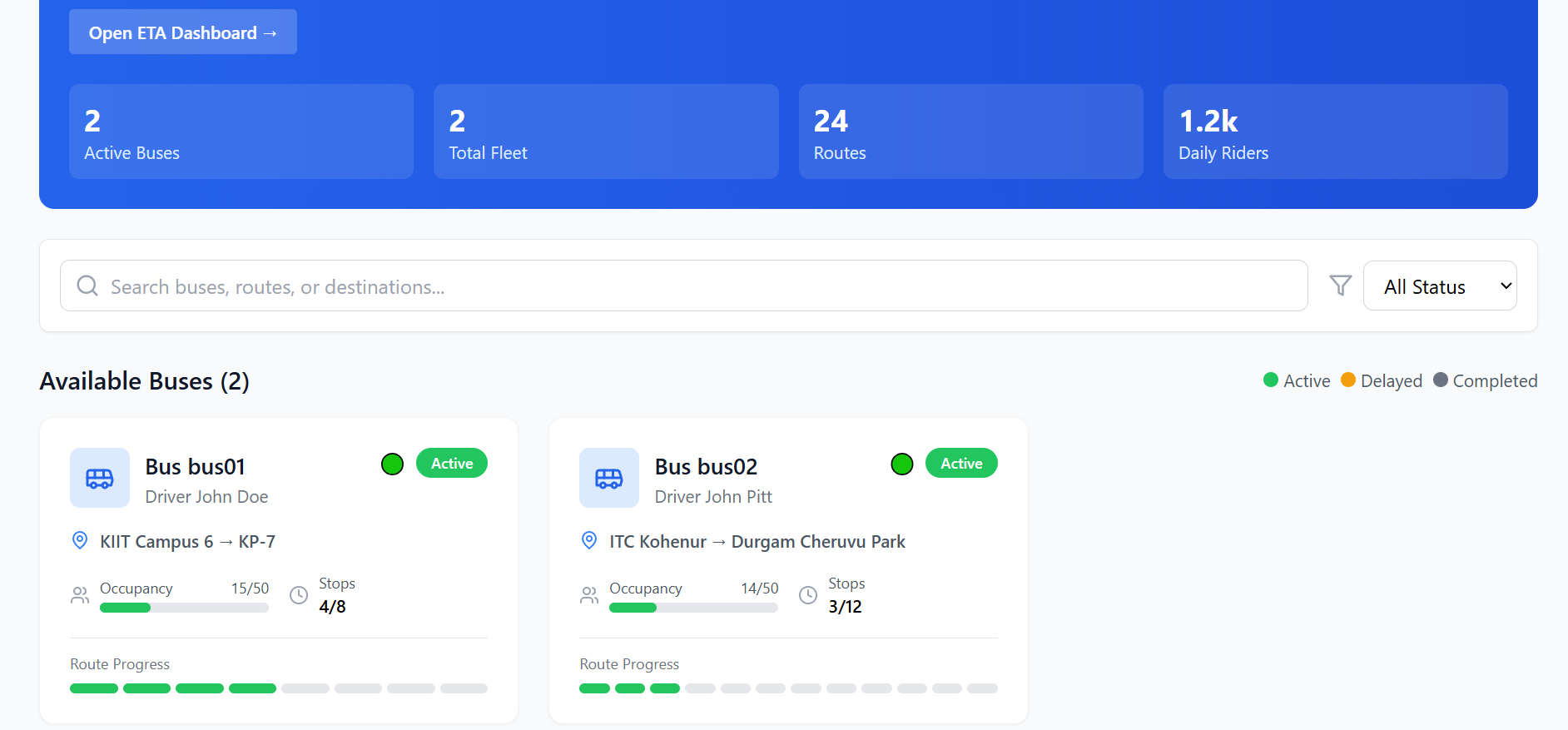Screen dimensions: 1568x730
Task: Click the Delayed legend label
Action: [x=1392, y=381]
